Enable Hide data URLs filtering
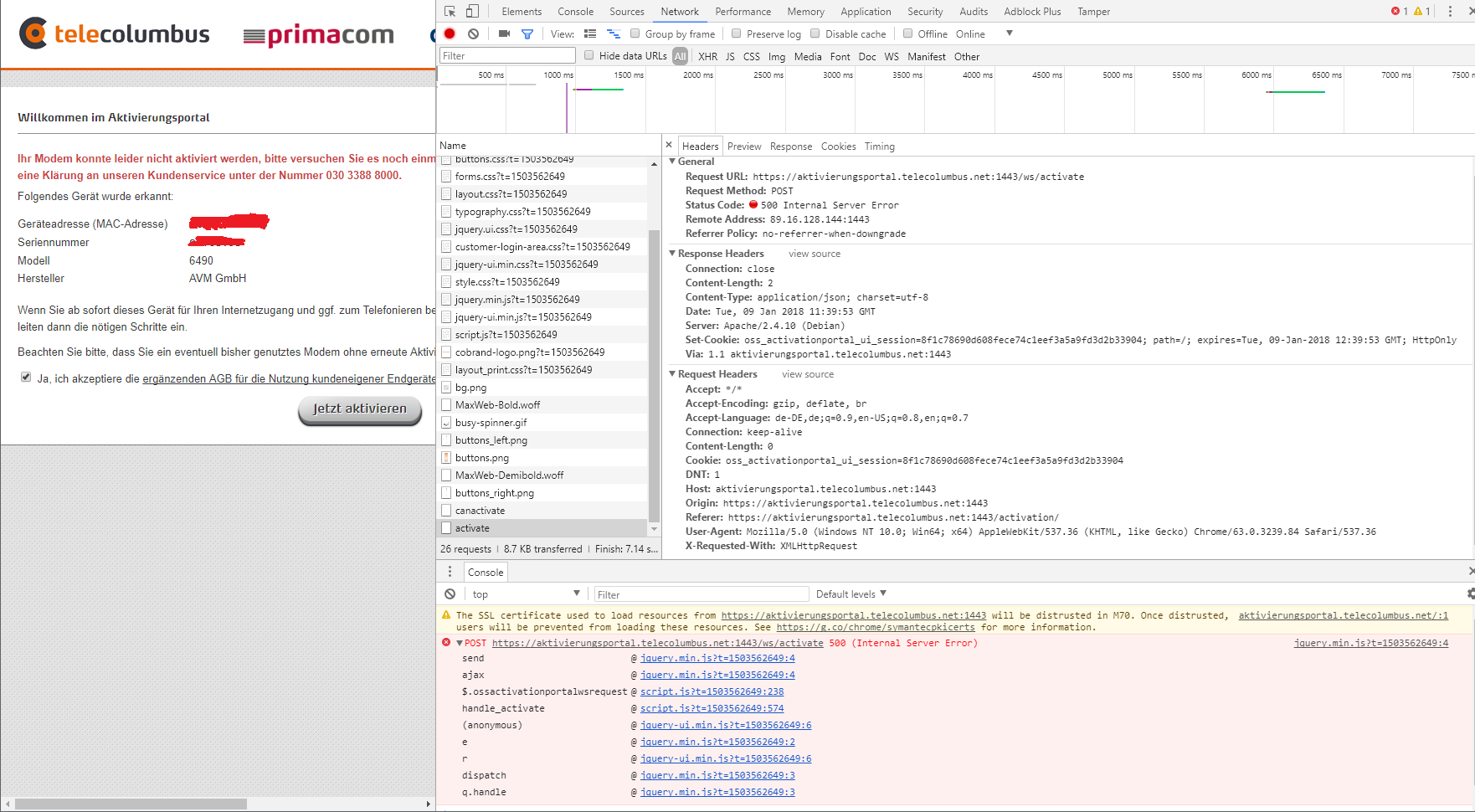 [588, 55]
